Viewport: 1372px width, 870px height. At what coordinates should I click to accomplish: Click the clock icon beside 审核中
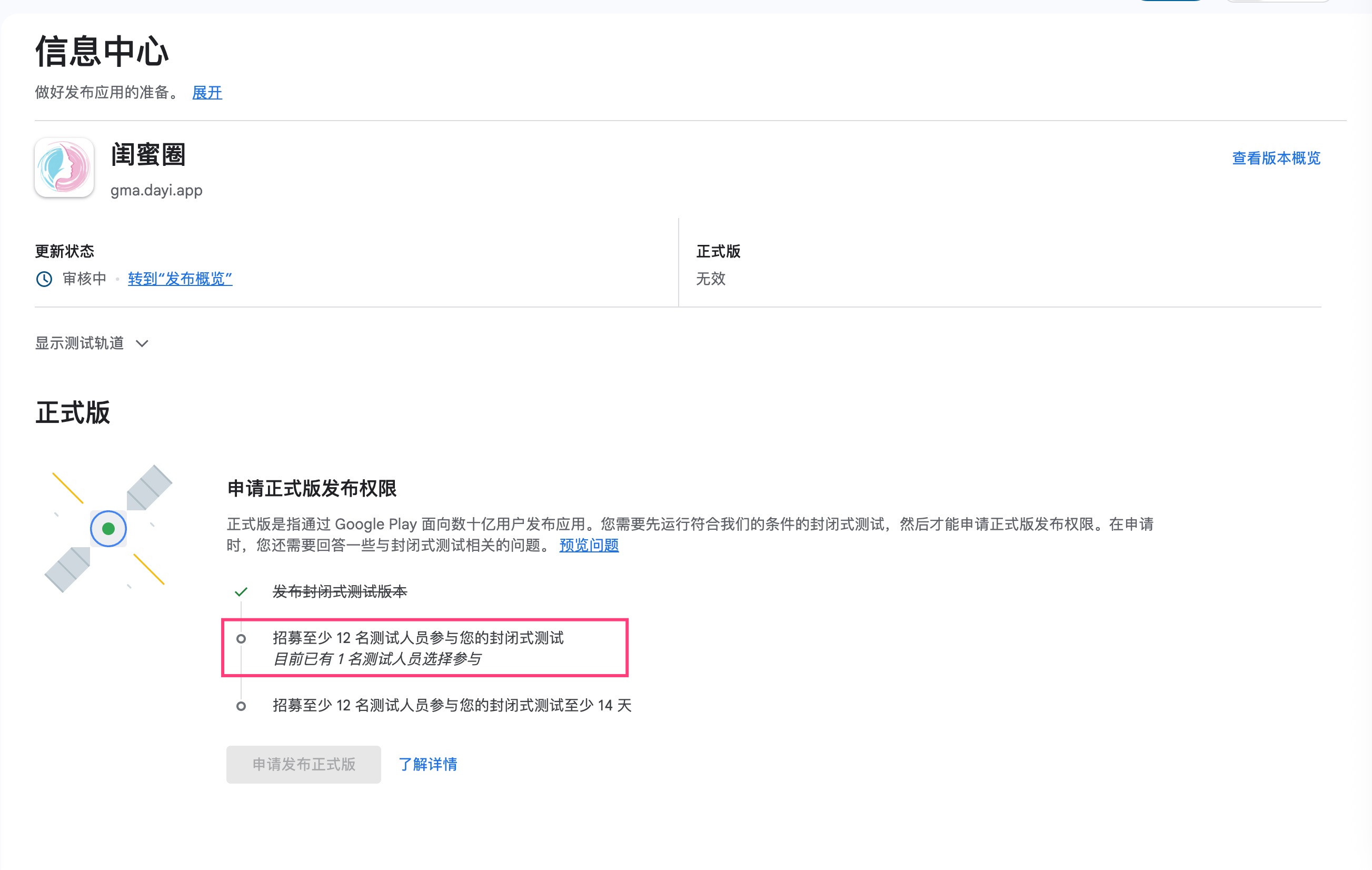tap(44, 279)
